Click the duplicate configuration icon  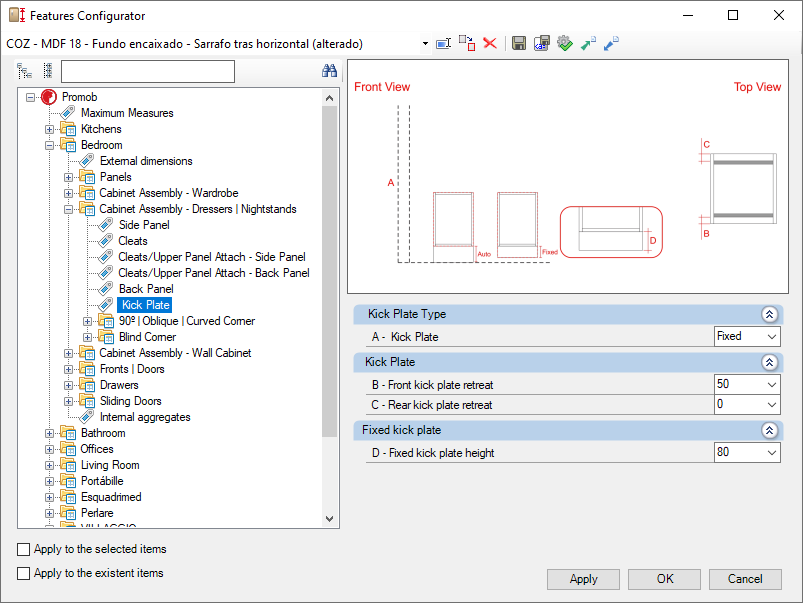point(467,44)
